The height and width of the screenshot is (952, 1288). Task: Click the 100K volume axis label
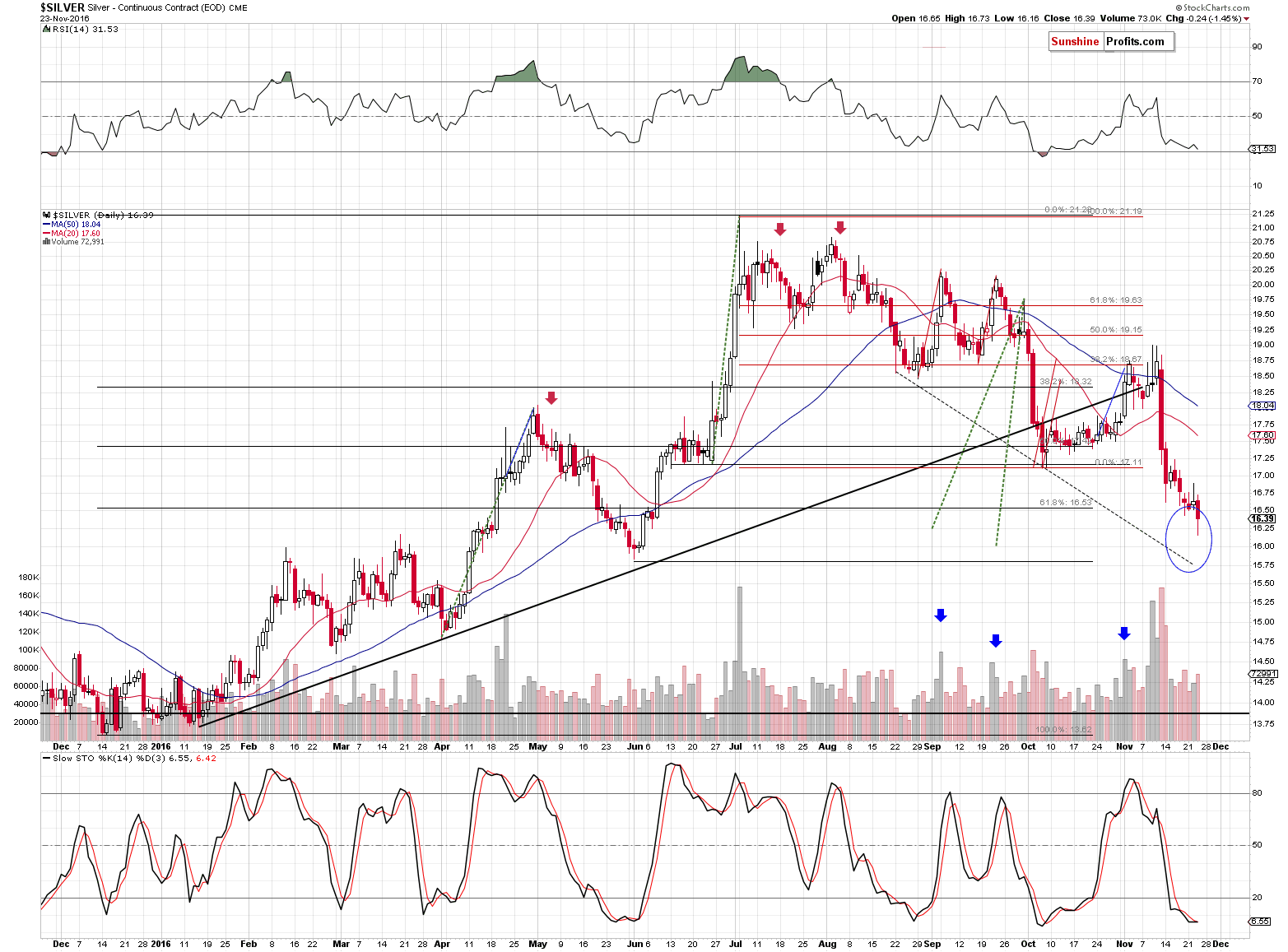click(x=28, y=650)
